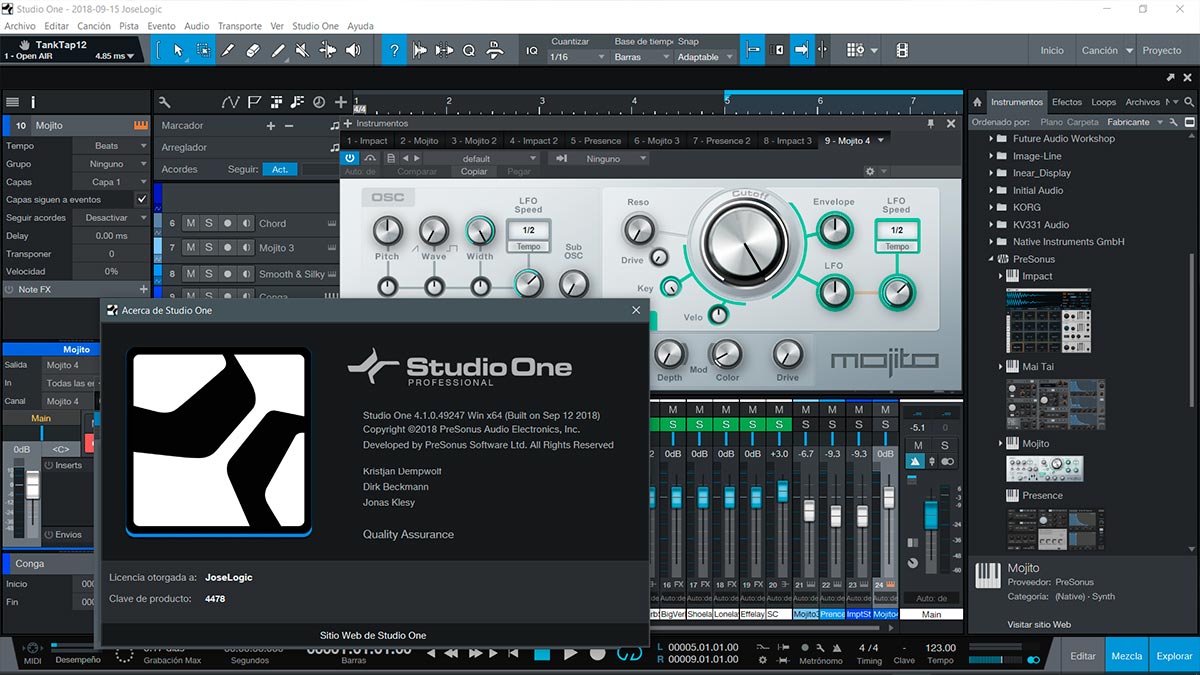Open the Archivo menu
1200x675 pixels.
(x=20, y=26)
